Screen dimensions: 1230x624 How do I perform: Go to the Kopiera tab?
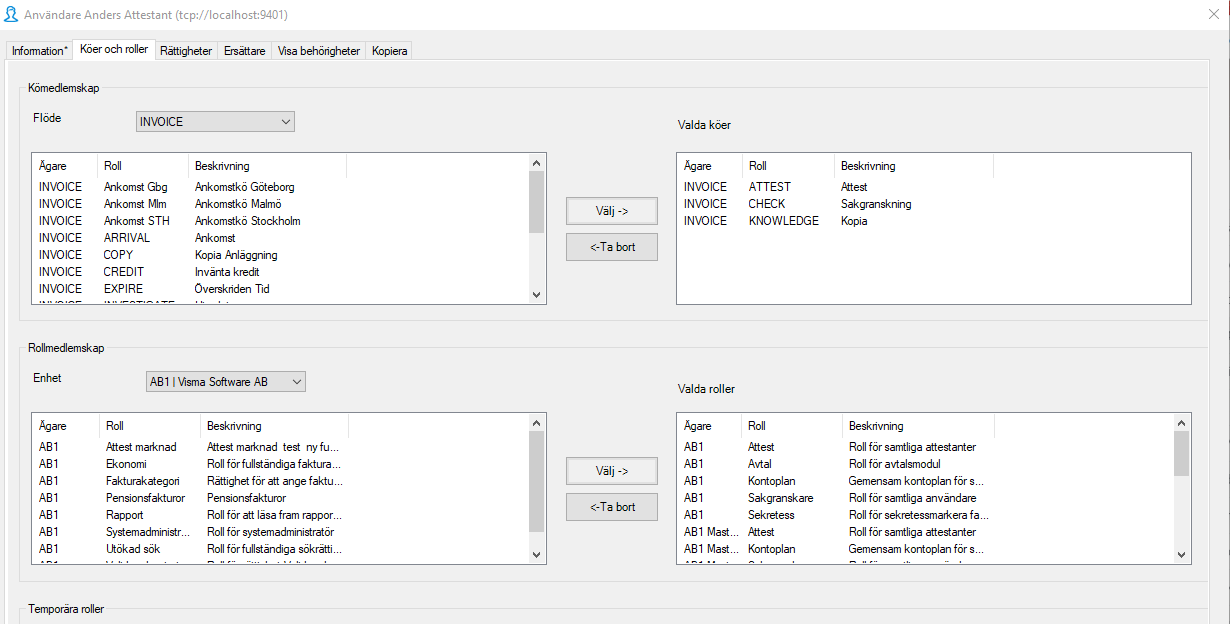point(388,50)
